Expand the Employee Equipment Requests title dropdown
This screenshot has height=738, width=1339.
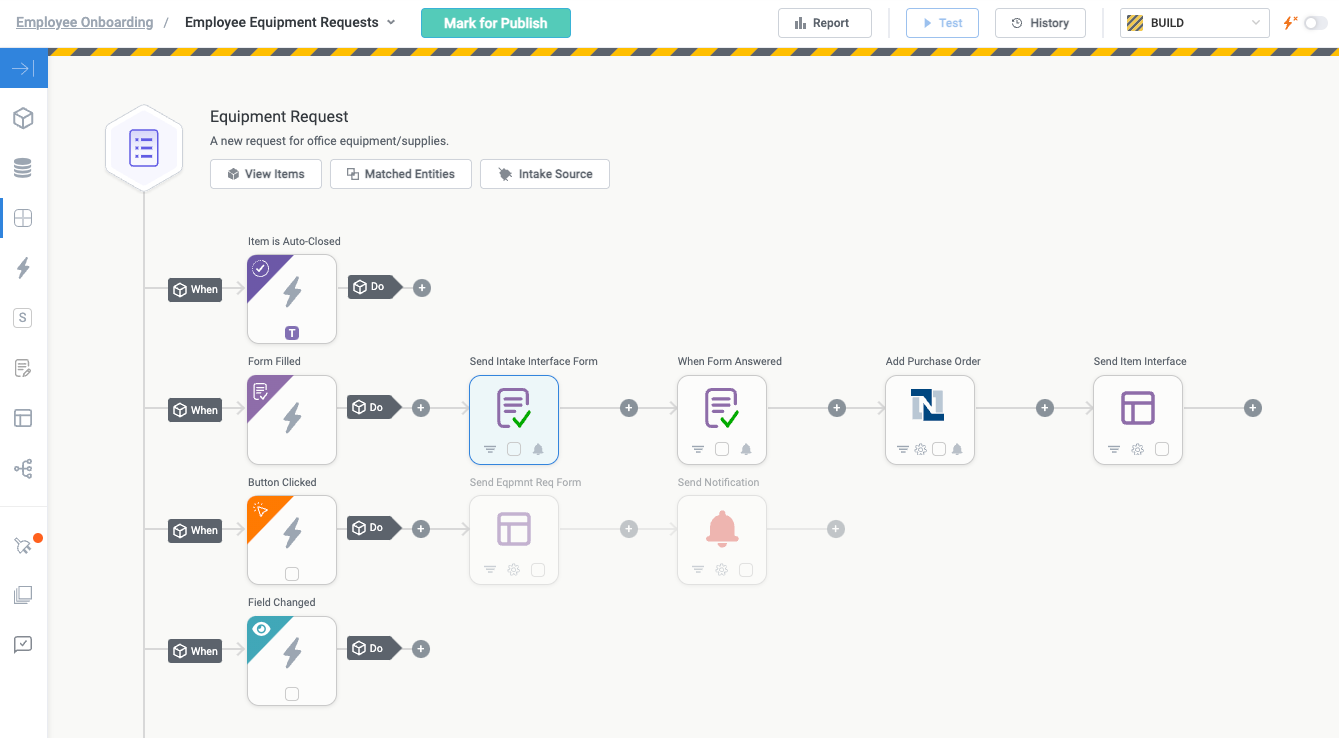[391, 21]
